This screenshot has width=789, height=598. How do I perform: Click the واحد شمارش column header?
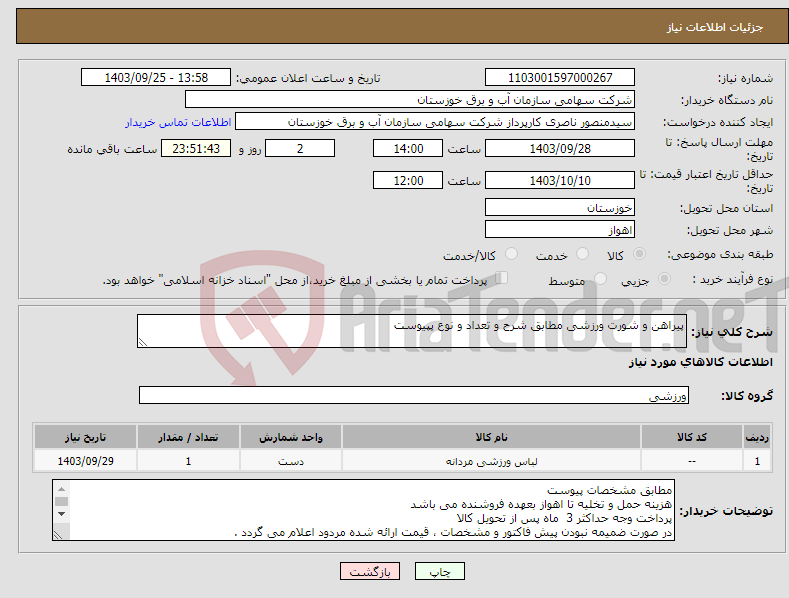(x=291, y=437)
